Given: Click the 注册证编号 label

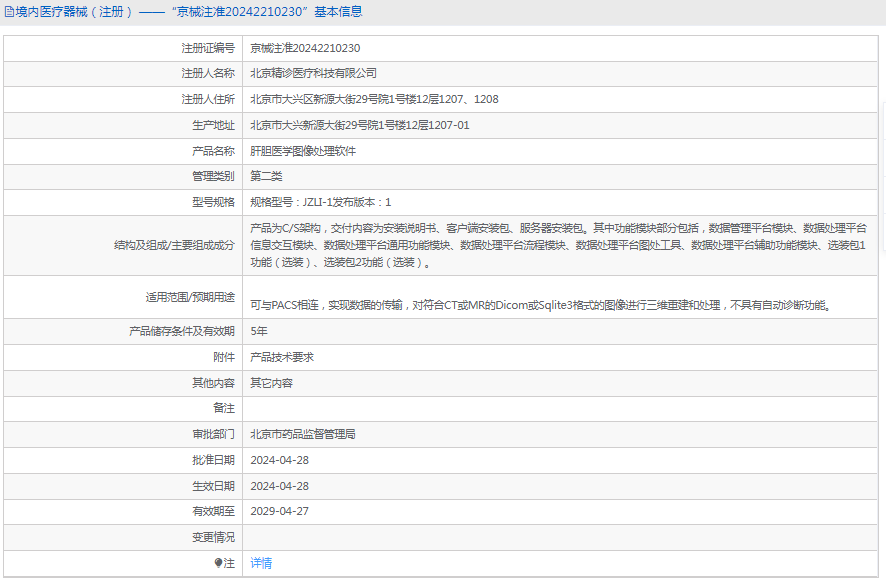Looking at the screenshot, I should (208, 48).
